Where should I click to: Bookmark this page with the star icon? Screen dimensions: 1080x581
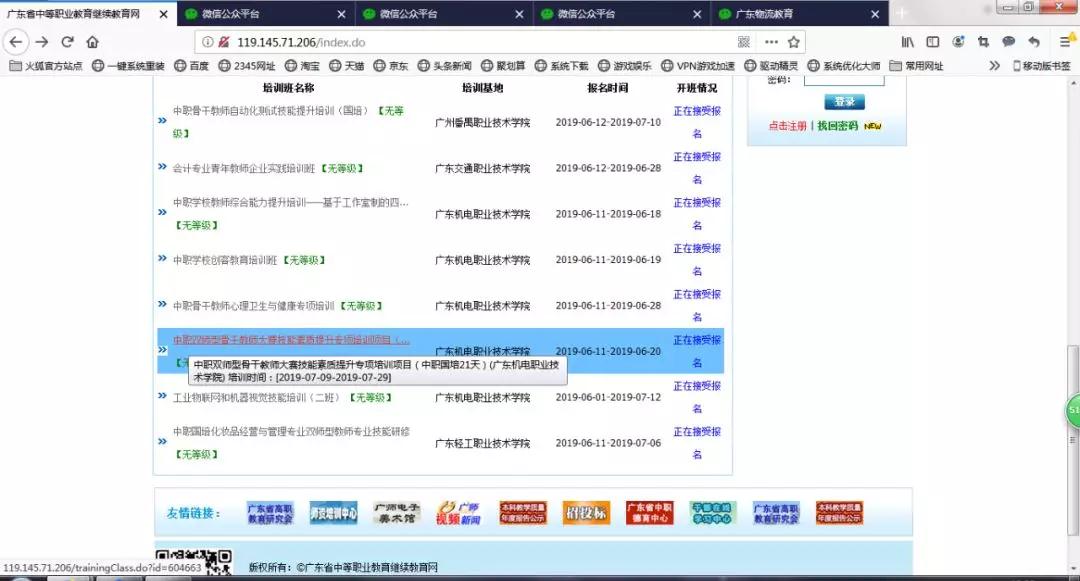pos(794,42)
